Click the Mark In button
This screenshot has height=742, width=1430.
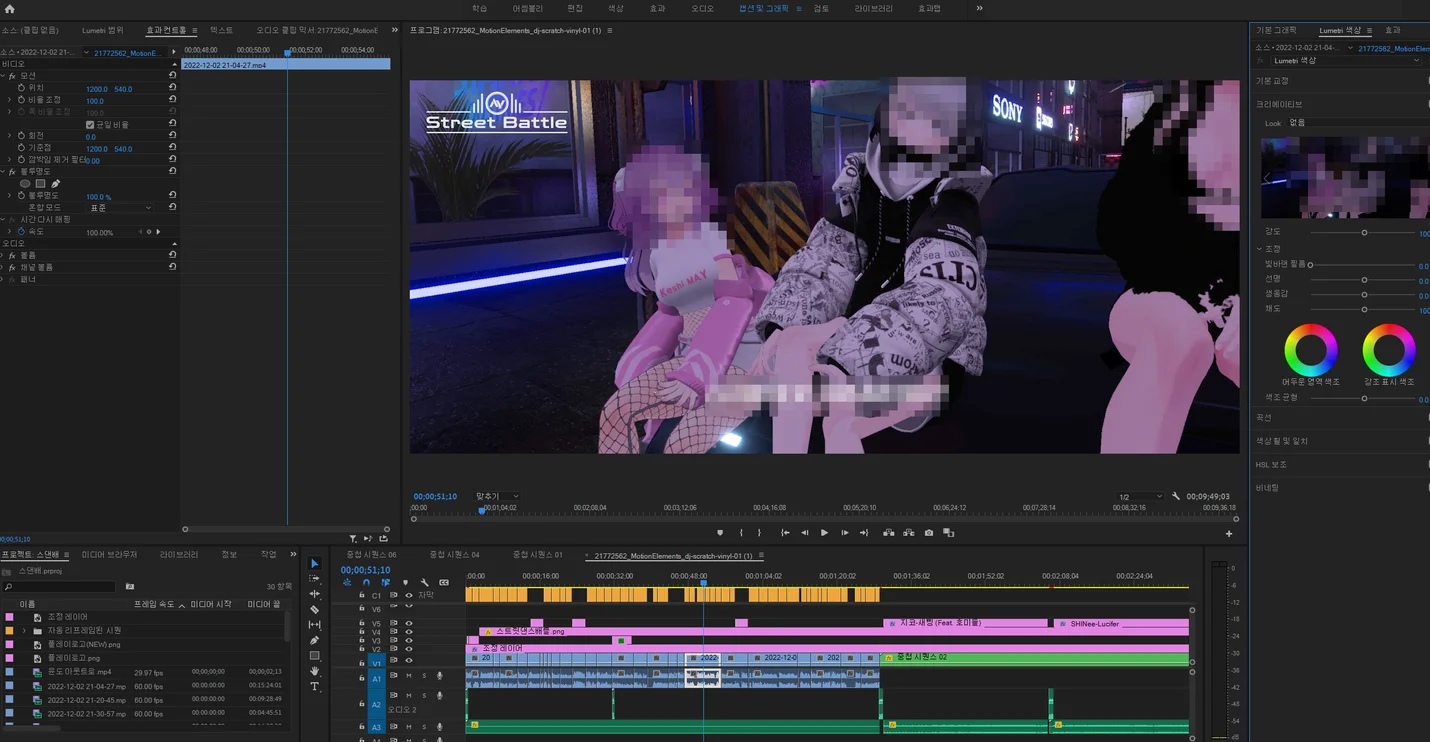pyautogui.click(x=741, y=533)
